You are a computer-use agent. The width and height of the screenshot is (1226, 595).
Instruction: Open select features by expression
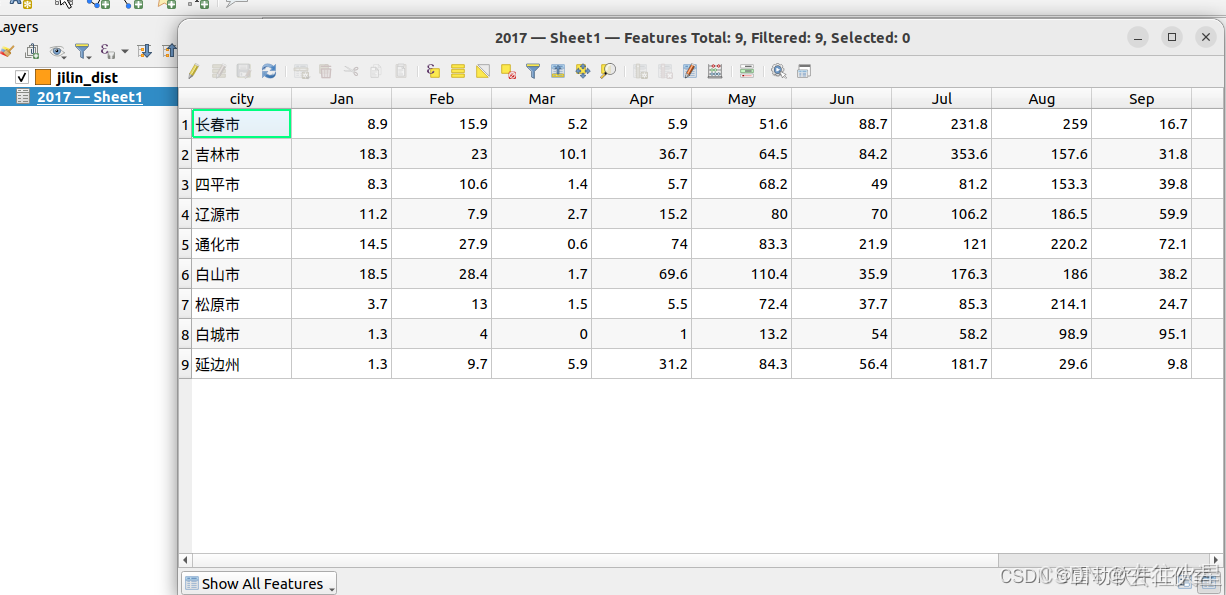tap(433, 71)
